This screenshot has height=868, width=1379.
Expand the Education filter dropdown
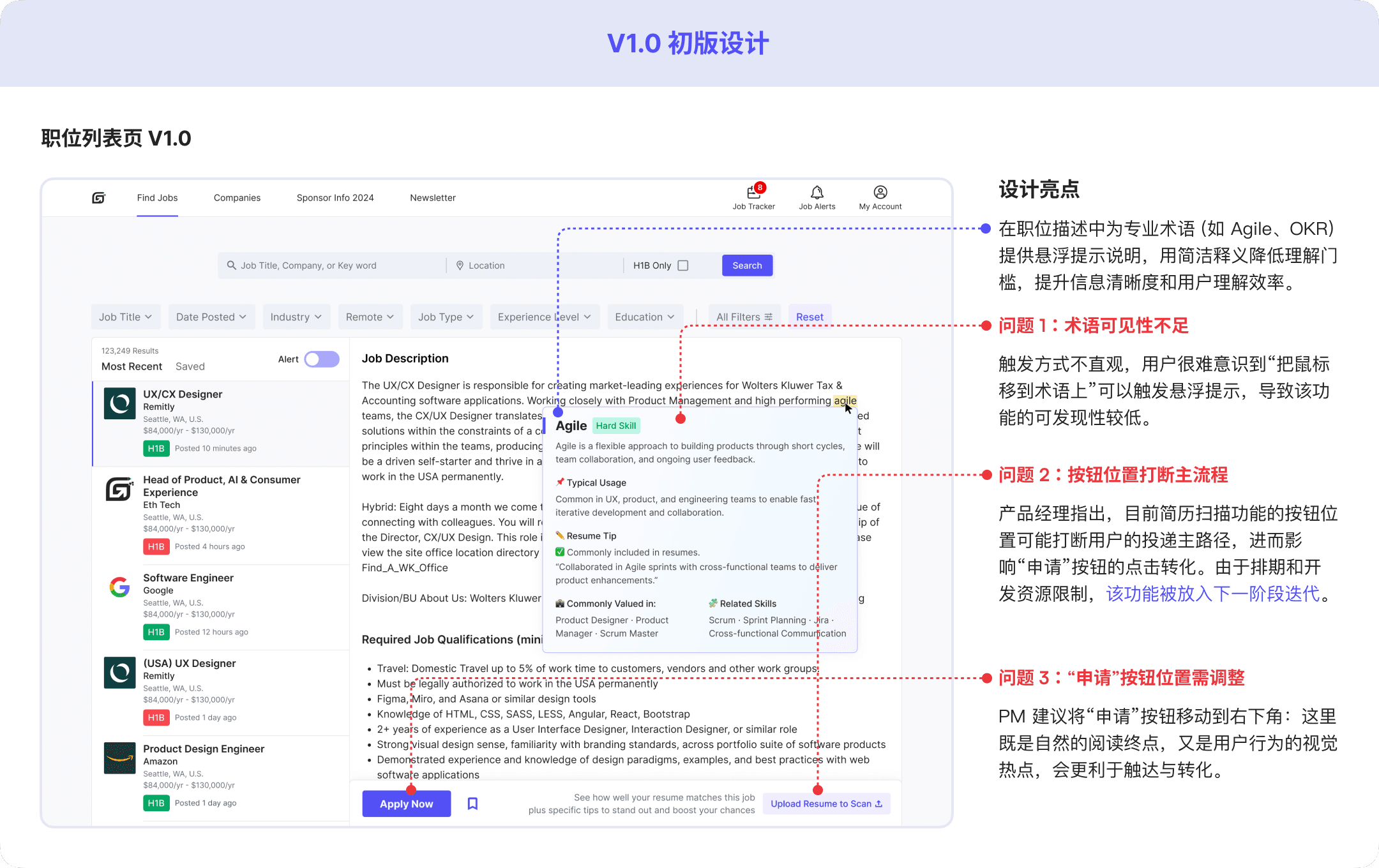tap(644, 317)
